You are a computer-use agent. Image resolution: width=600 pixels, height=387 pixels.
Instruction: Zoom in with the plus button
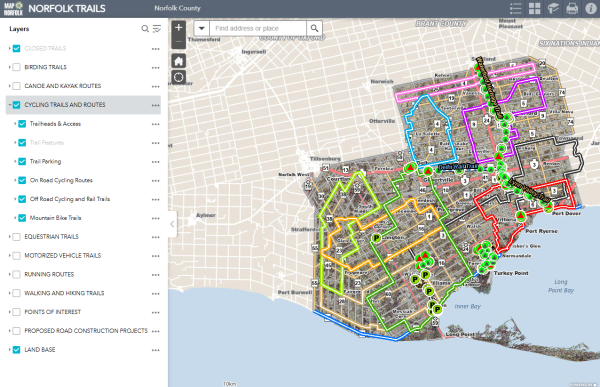[x=178, y=28]
